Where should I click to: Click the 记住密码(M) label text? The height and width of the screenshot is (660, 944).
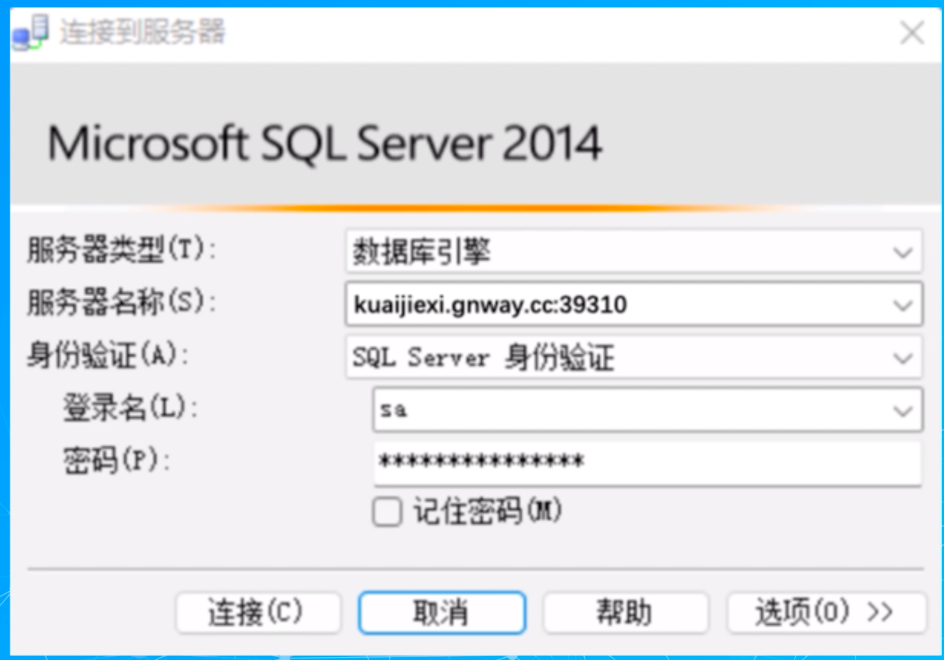pyautogui.click(x=488, y=512)
